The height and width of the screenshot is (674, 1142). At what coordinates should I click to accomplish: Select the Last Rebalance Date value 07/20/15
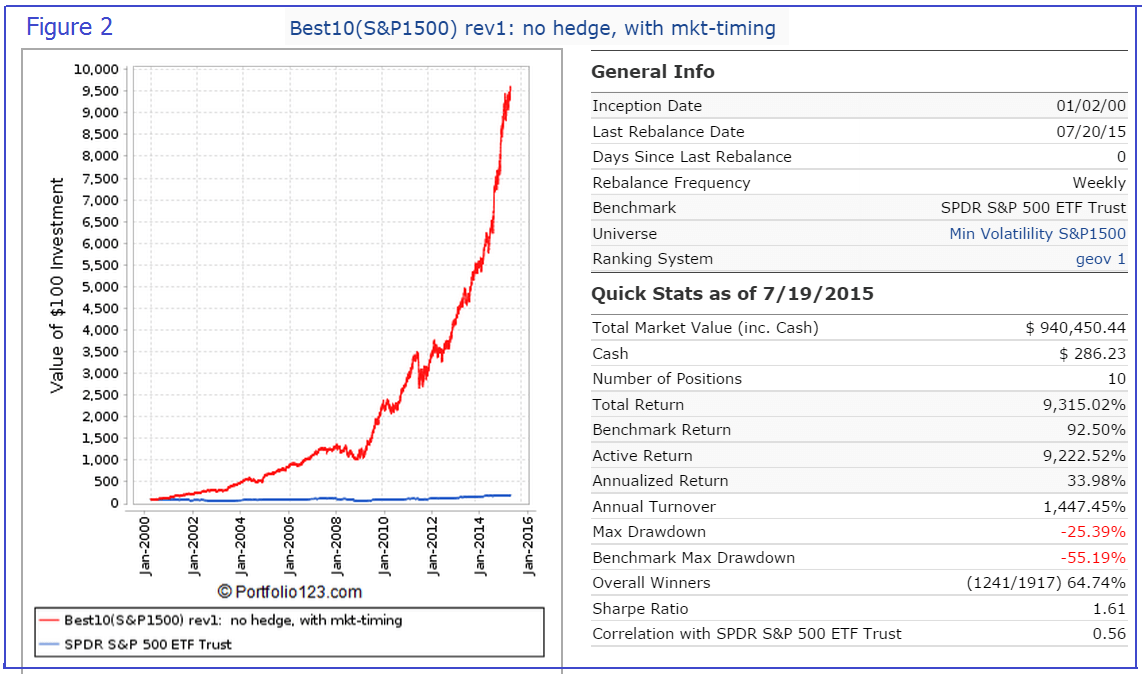pyautogui.click(x=1091, y=132)
